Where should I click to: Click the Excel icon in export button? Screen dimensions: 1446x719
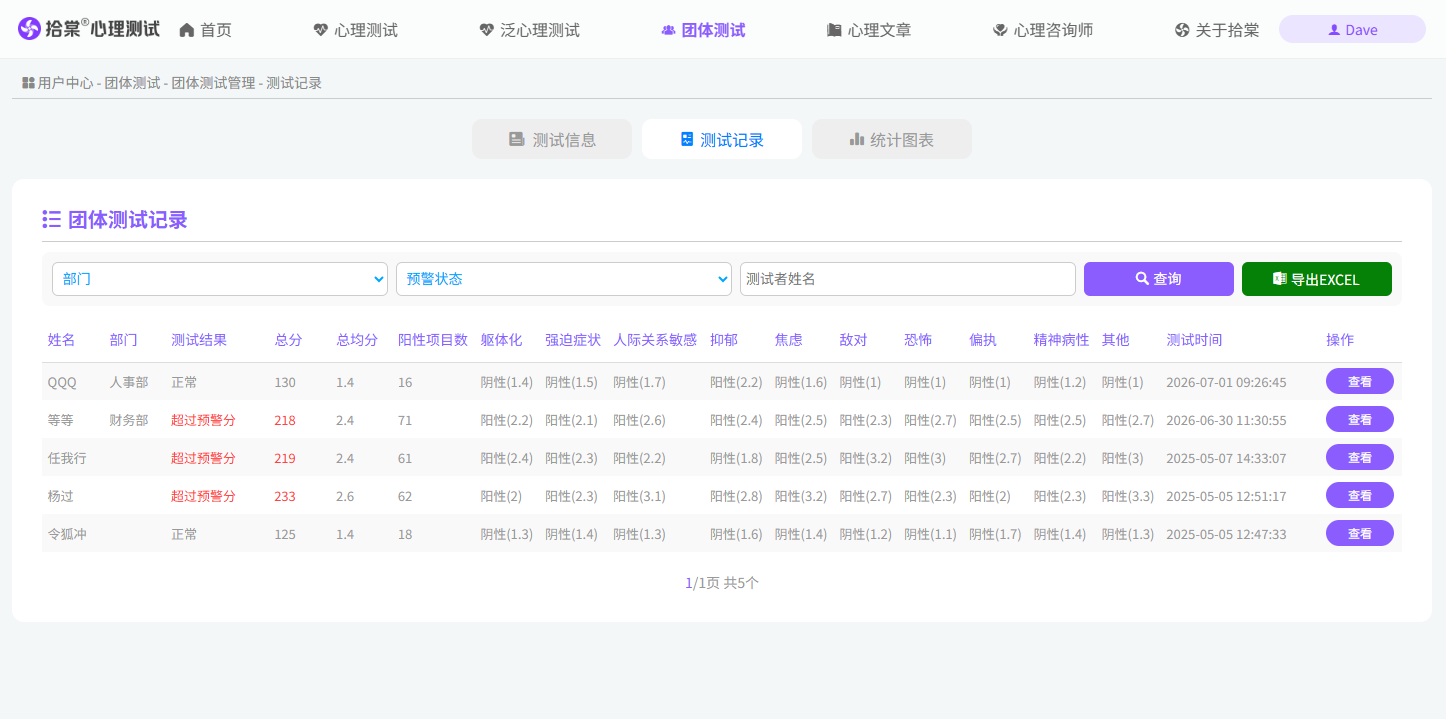coord(1279,279)
